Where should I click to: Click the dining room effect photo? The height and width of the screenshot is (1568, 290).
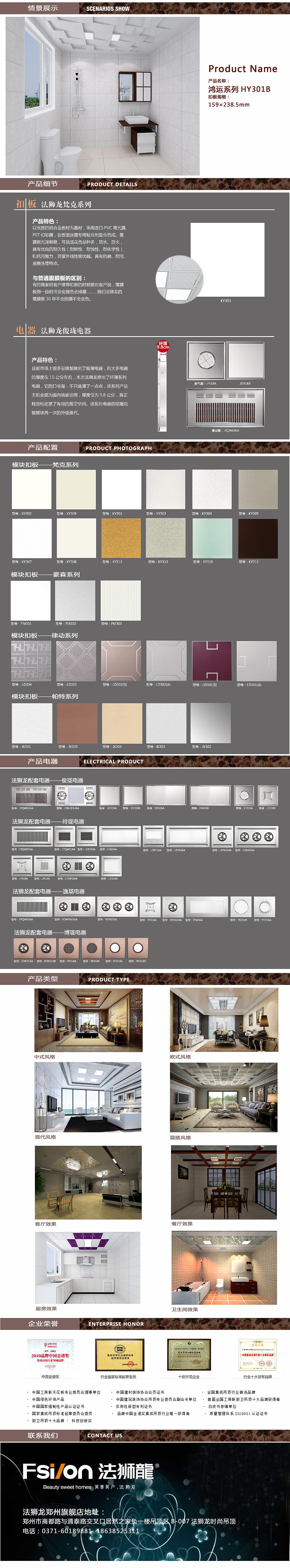(x=224, y=1183)
